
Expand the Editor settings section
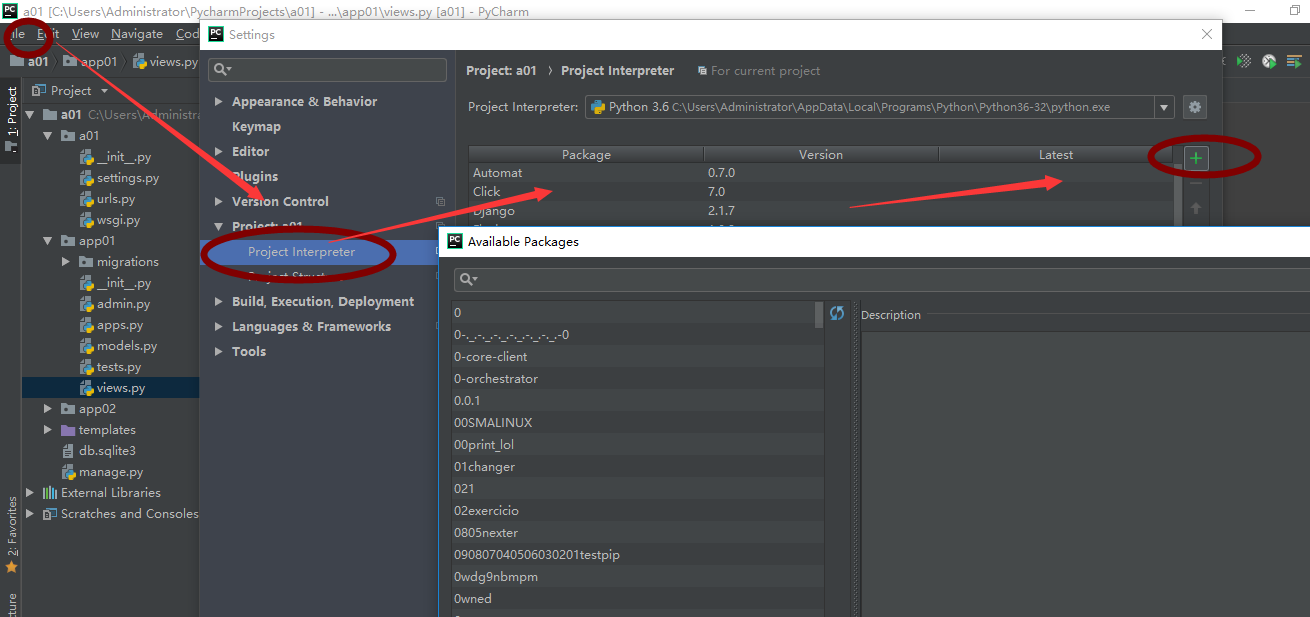219,152
